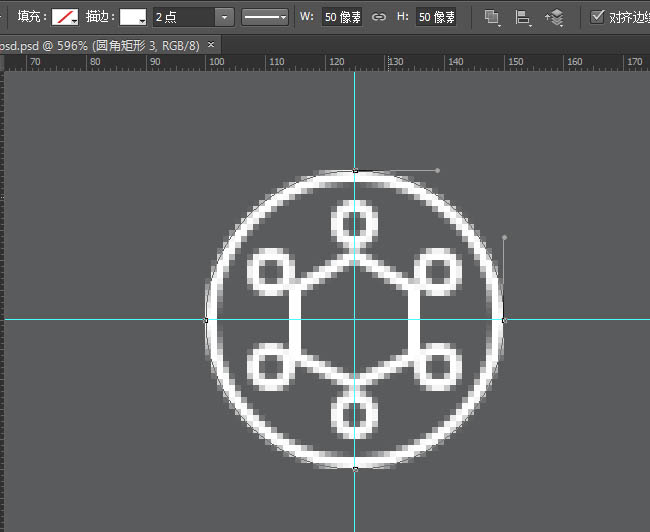Click the left anchor point of the circle
The width and height of the screenshot is (650, 532).
(206, 320)
